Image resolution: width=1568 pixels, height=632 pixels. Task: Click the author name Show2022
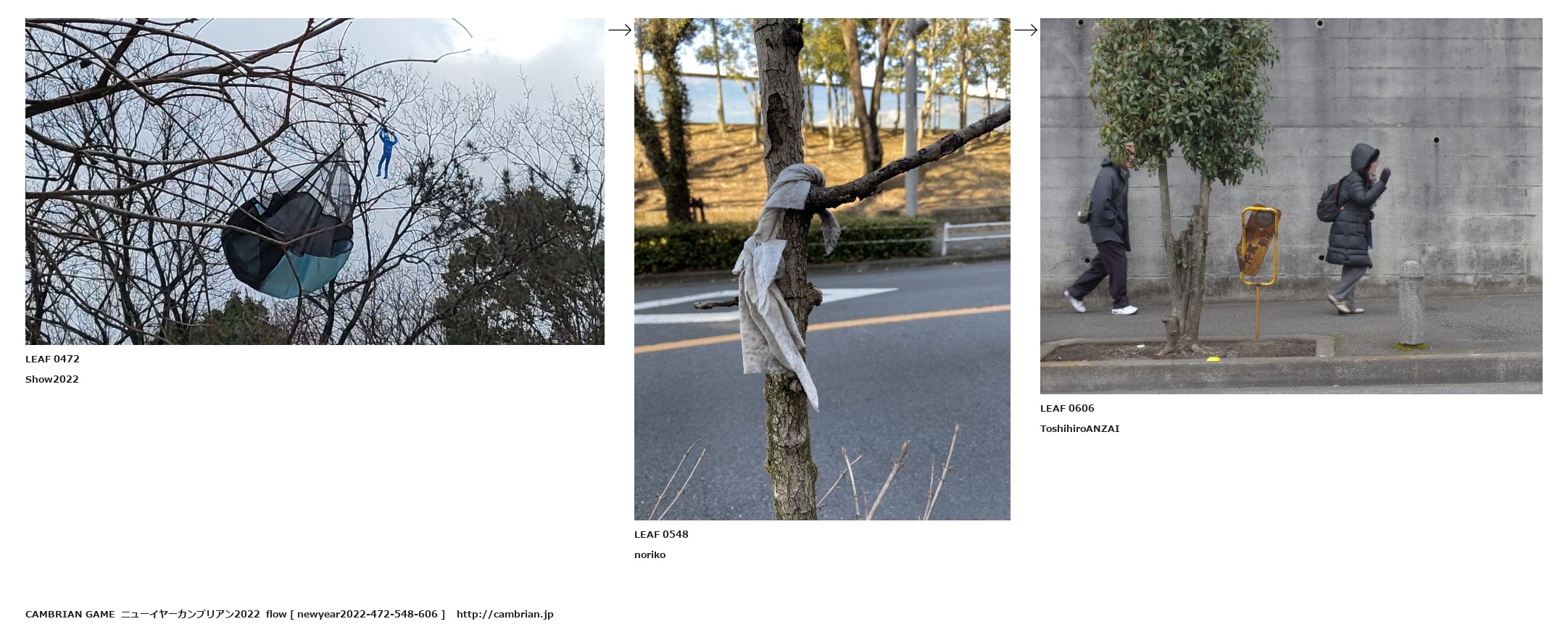tap(52, 379)
